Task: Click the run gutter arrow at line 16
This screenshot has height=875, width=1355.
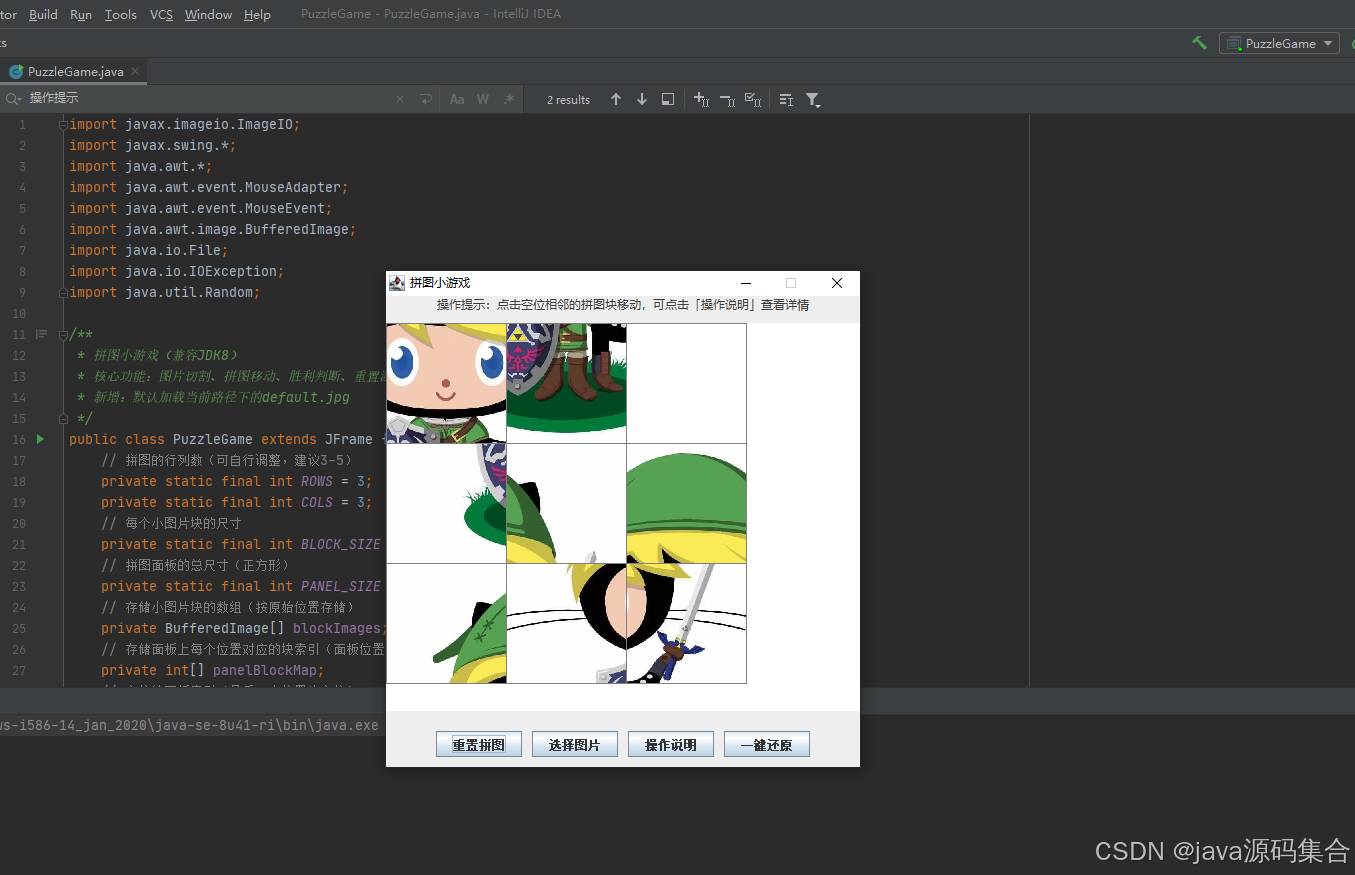Action: tap(41, 439)
